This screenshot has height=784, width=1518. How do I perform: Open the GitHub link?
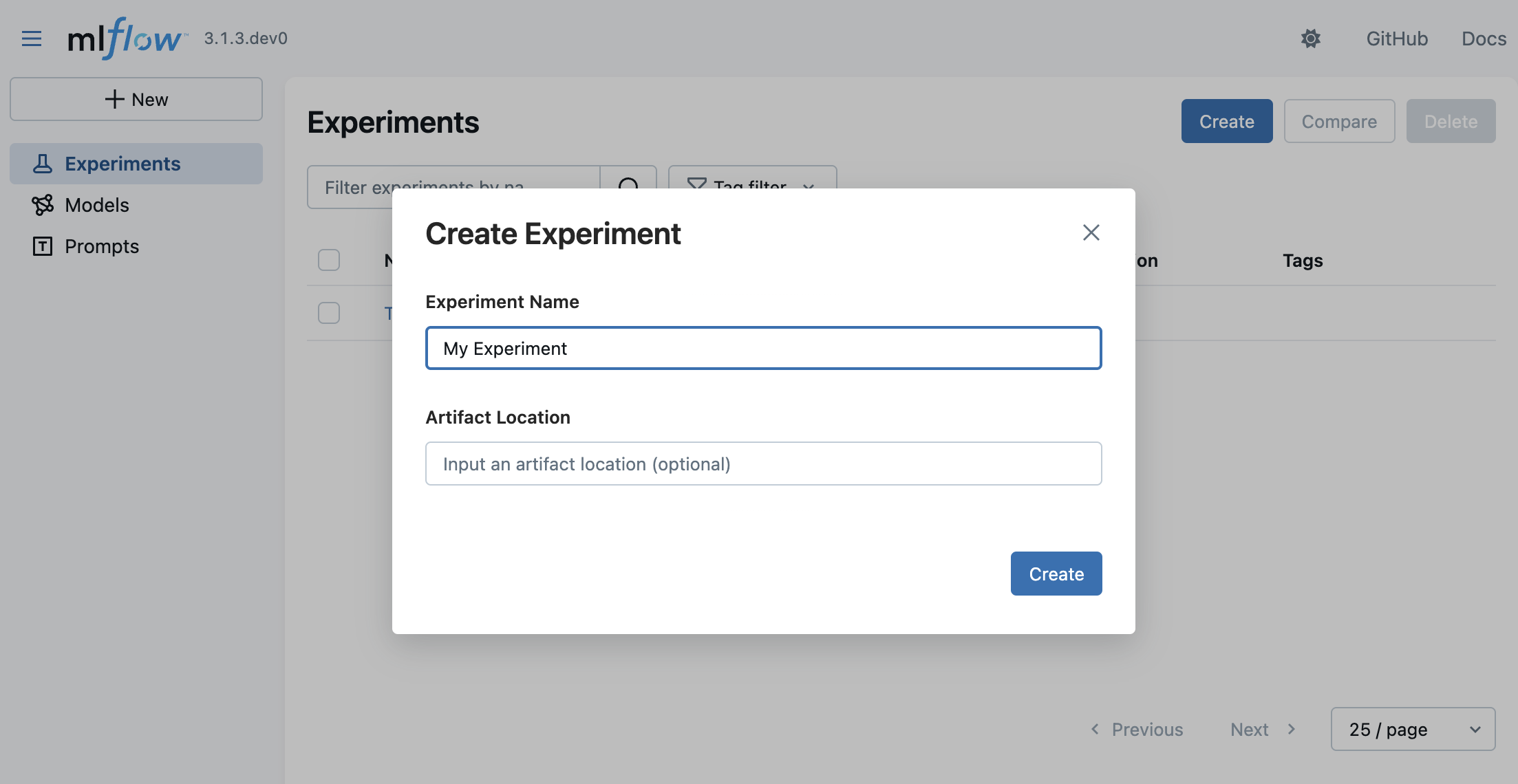point(1396,39)
